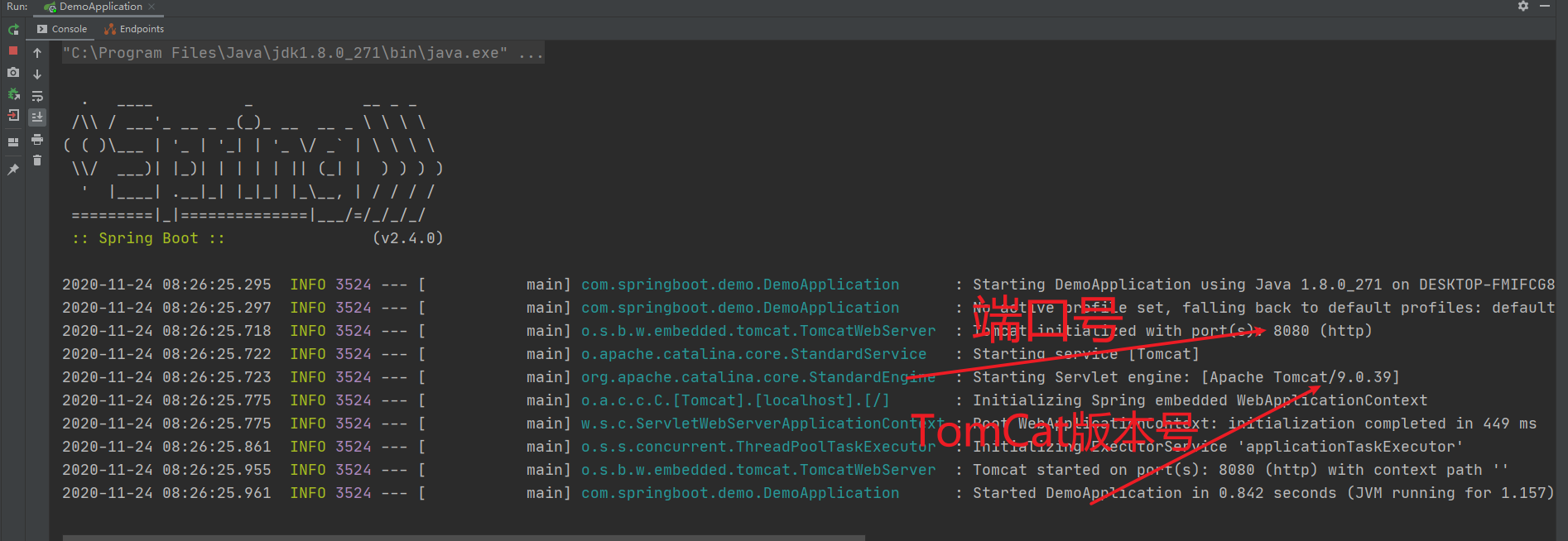Jump down the stack trace with the down arrow
Image resolution: width=1568 pixels, height=541 pixels.
pyautogui.click(x=37, y=74)
